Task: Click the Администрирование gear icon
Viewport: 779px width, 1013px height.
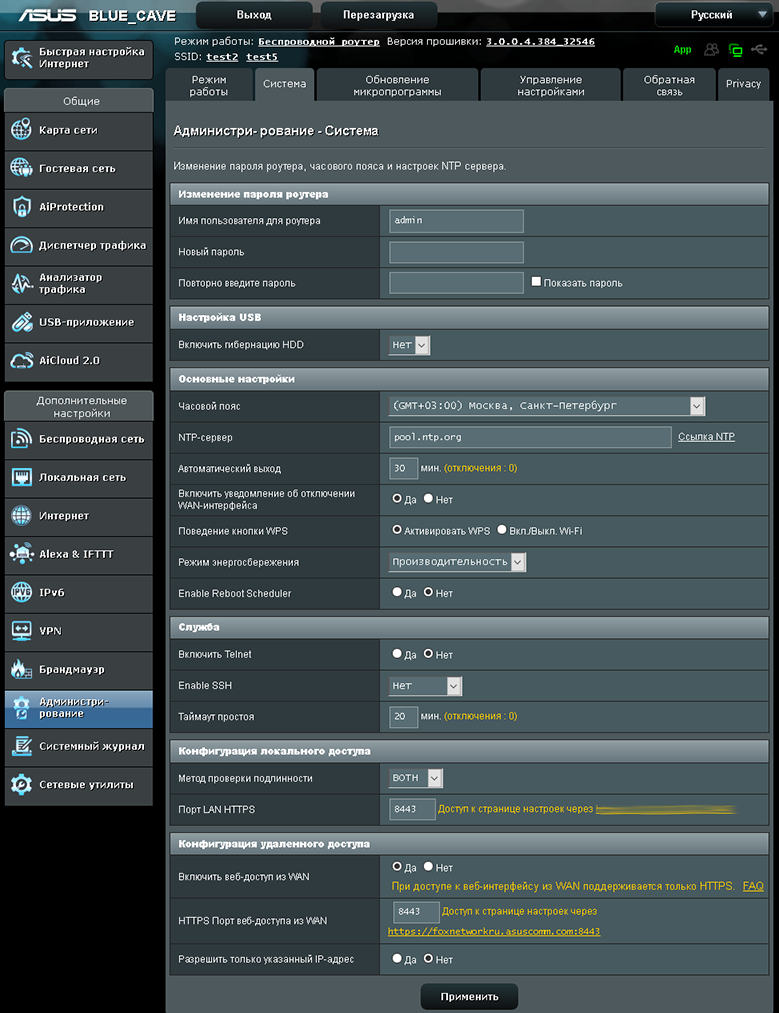Action: pos(21,708)
